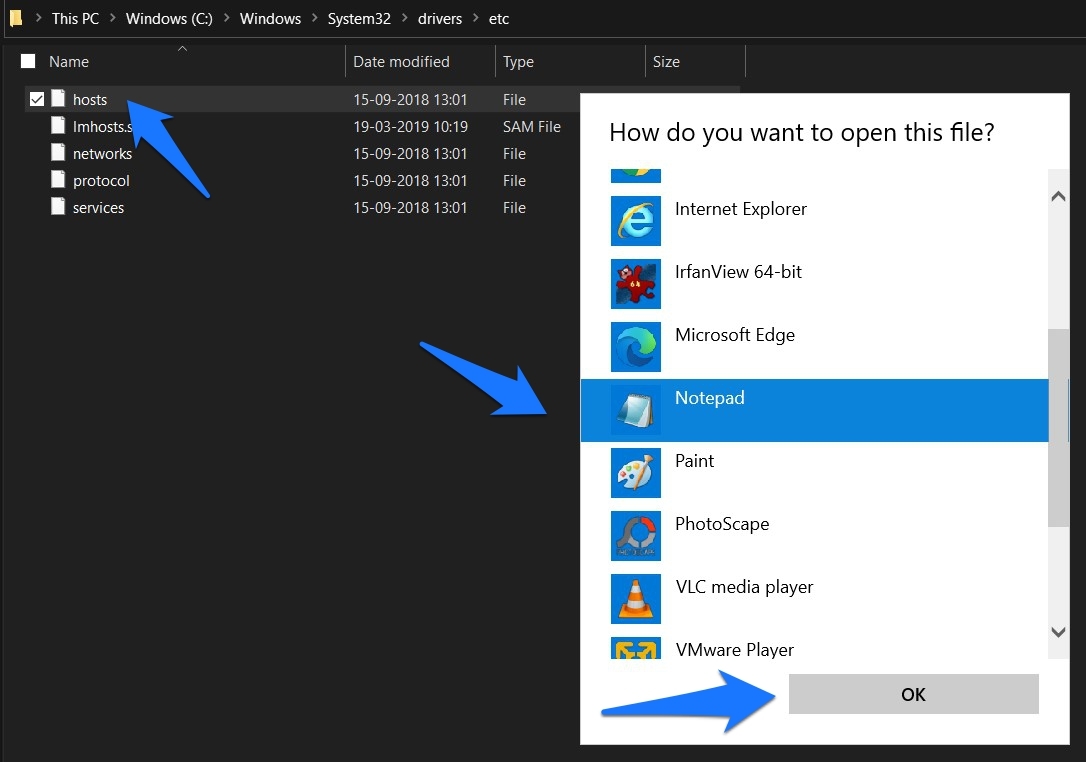Image resolution: width=1086 pixels, height=762 pixels.
Task: Select the Paint app icon
Action: [636, 473]
